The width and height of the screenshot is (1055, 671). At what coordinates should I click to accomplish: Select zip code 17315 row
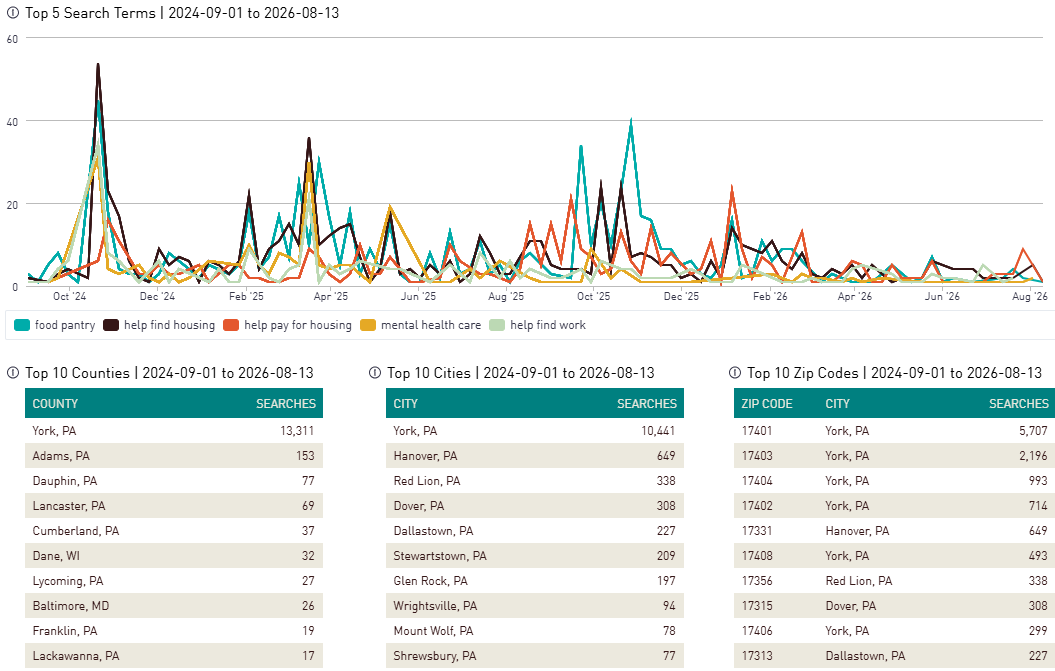(x=894, y=606)
